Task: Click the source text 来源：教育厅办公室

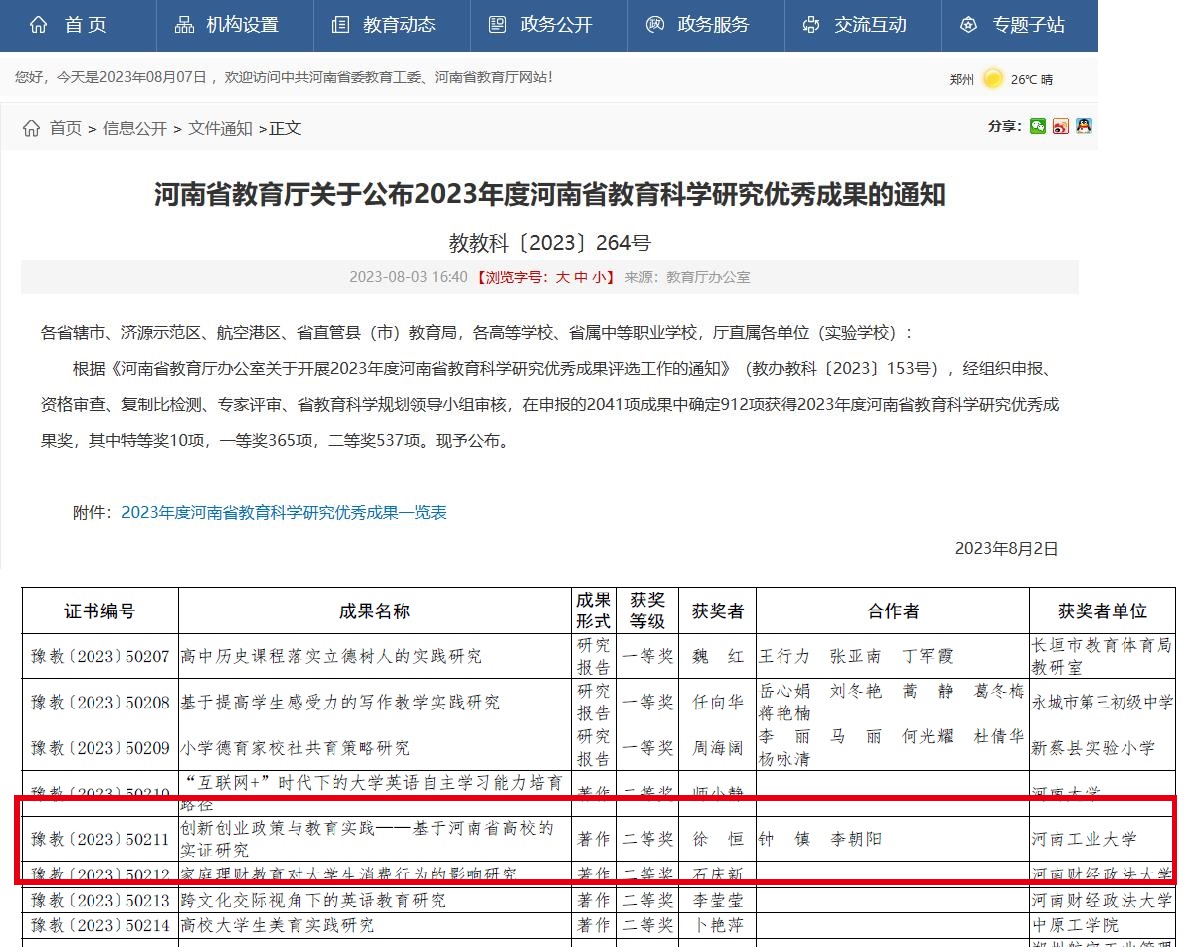Action: pos(687,277)
